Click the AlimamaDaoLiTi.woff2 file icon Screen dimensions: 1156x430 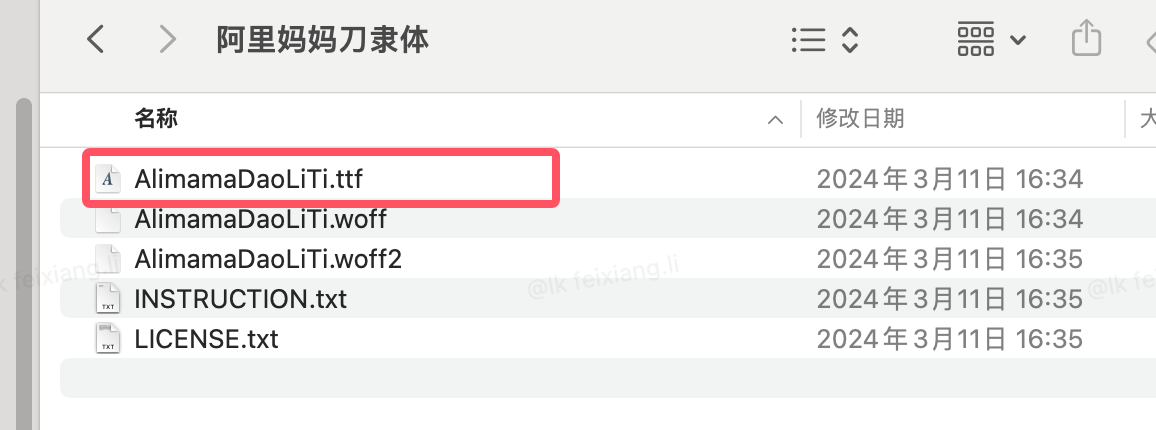coord(108,258)
